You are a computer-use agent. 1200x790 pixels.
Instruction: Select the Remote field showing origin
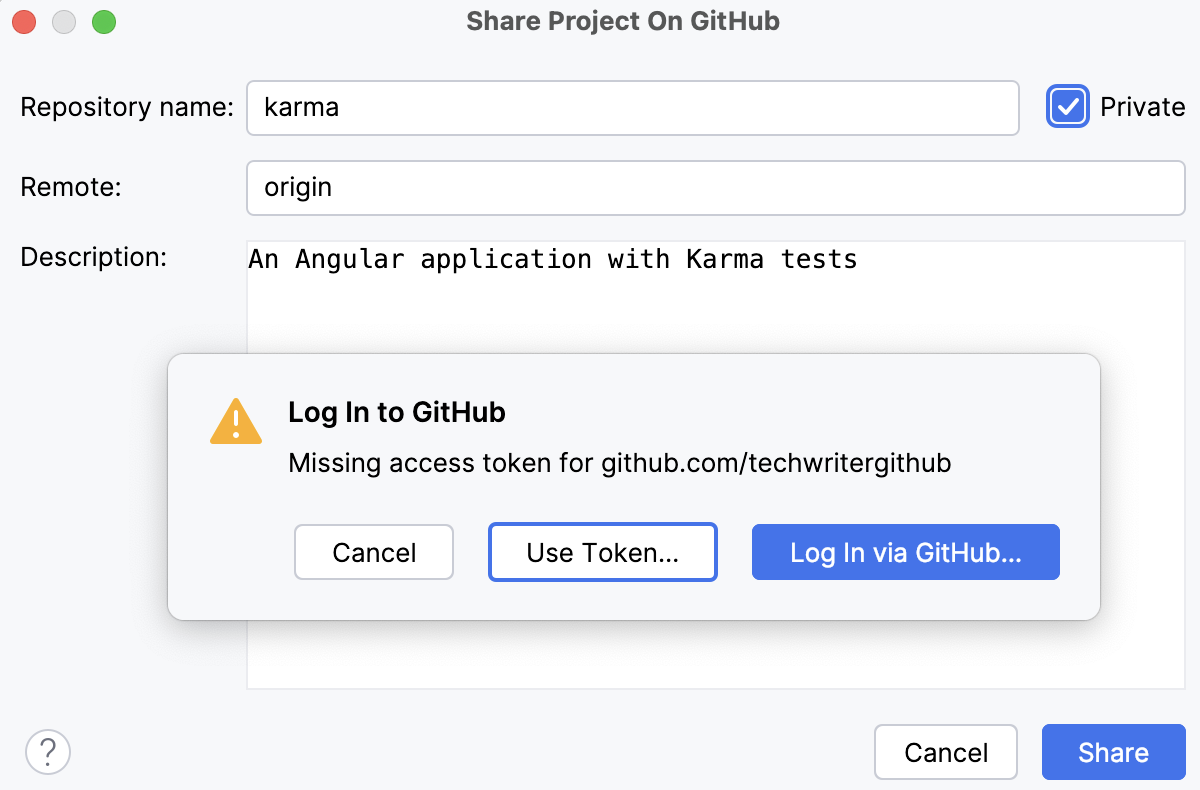[x=714, y=187]
